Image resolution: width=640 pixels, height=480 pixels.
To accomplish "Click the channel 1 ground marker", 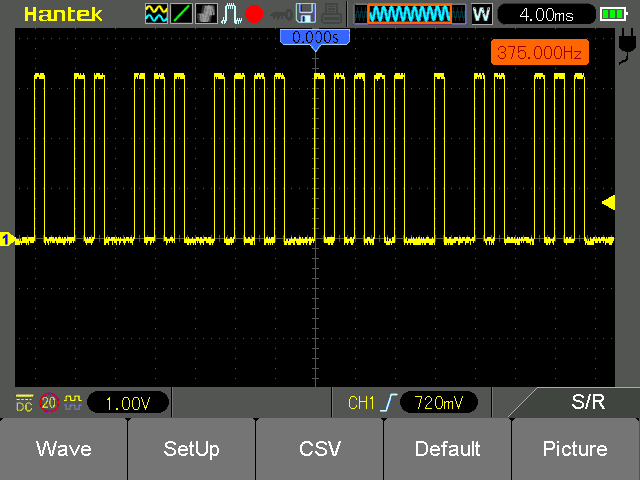I will tap(7, 239).
